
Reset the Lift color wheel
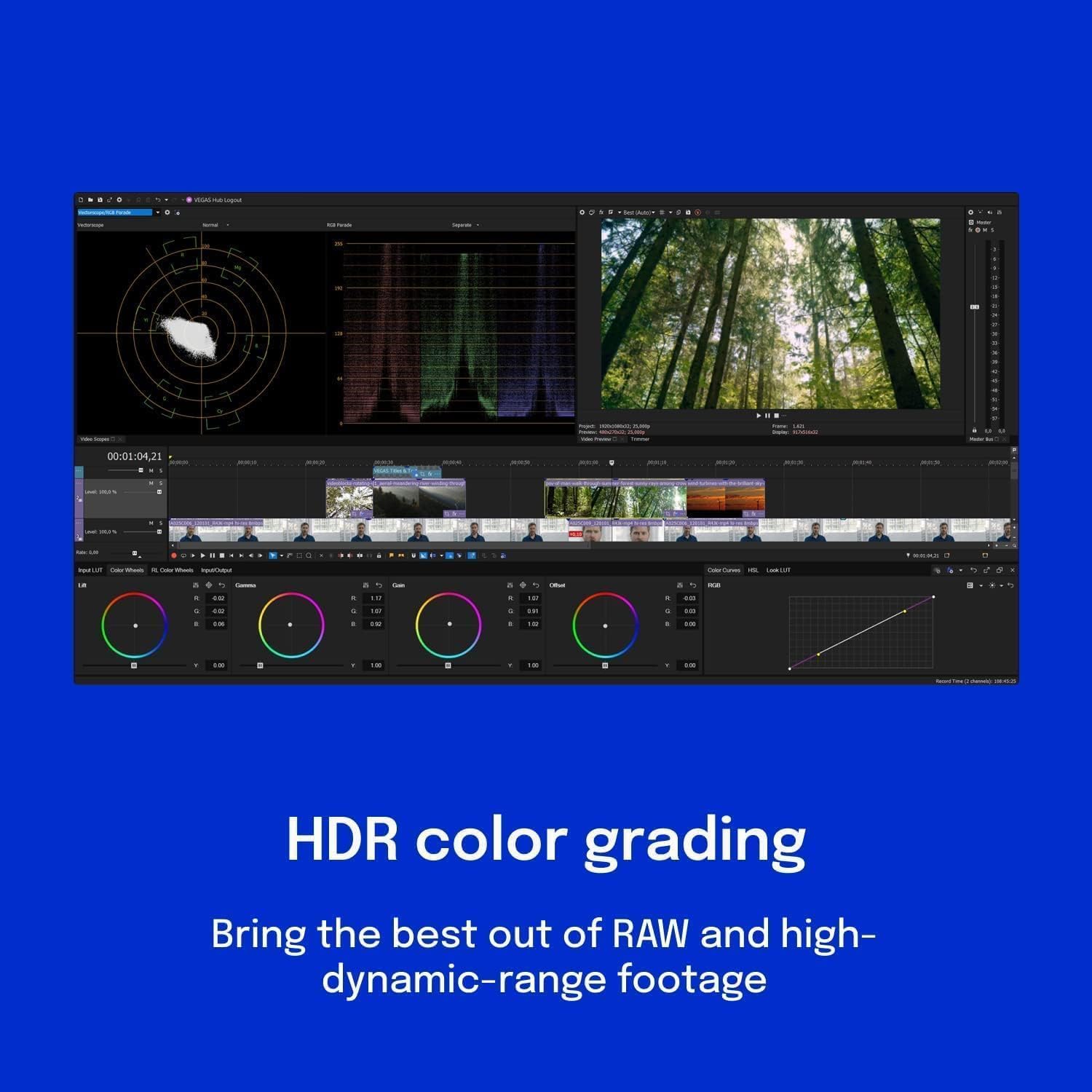222,585
